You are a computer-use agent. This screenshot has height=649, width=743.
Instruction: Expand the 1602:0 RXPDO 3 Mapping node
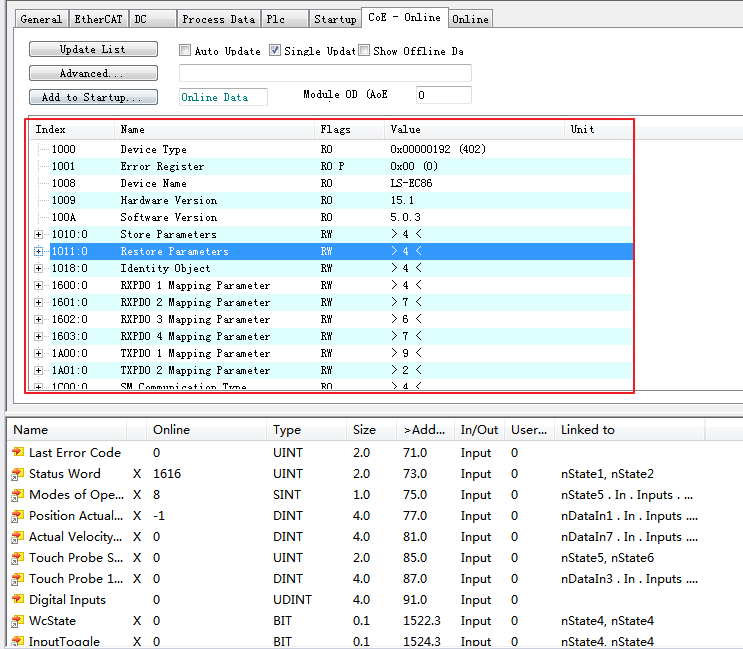[38, 319]
